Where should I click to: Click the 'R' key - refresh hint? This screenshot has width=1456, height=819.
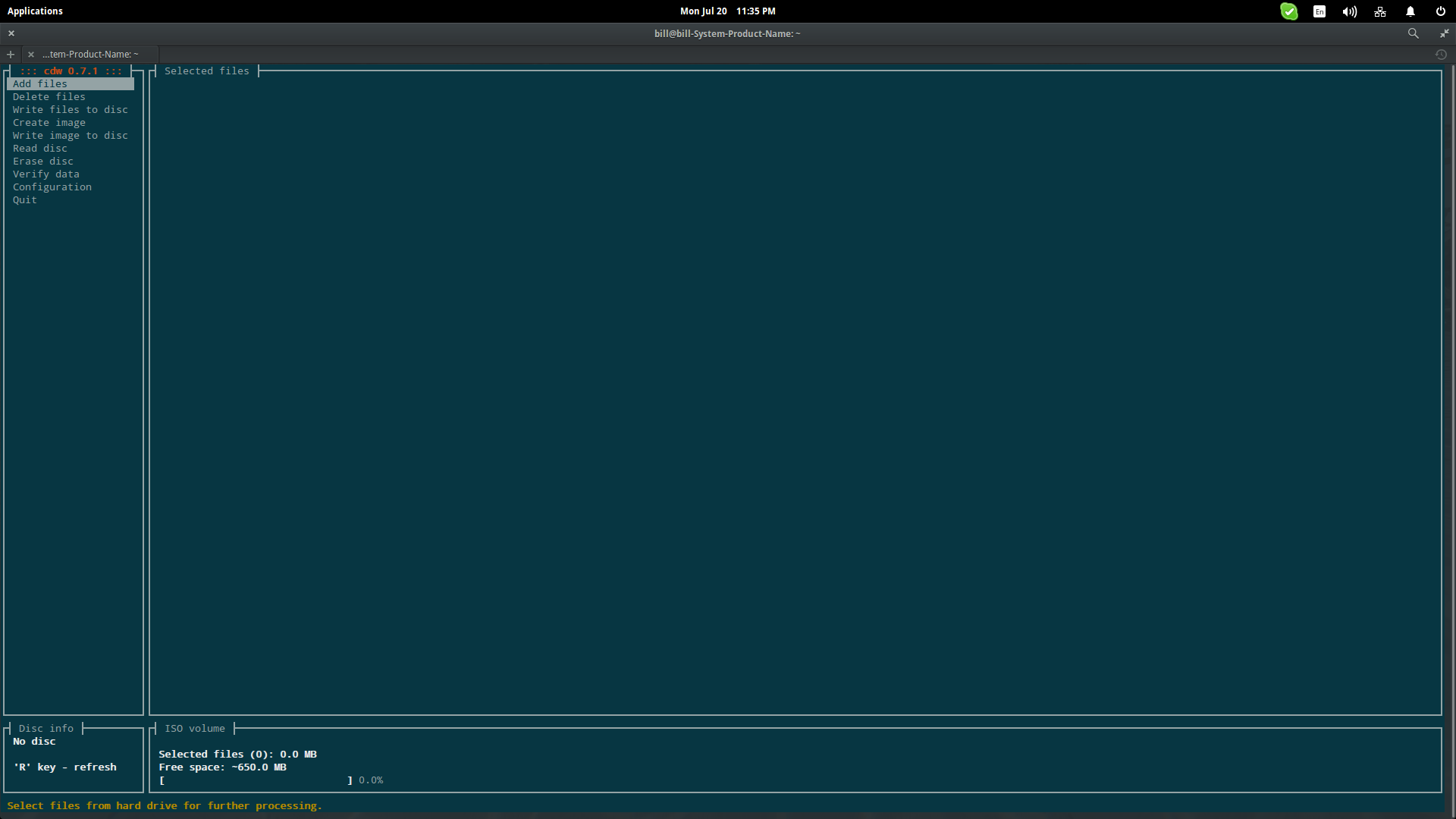(x=65, y=767)
